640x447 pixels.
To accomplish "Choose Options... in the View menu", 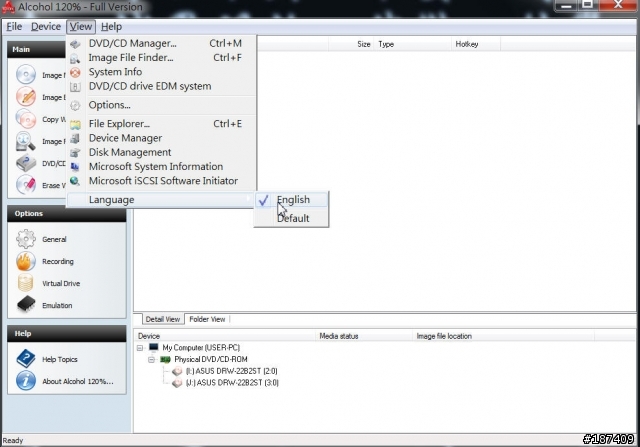I will tap(161, 105).
